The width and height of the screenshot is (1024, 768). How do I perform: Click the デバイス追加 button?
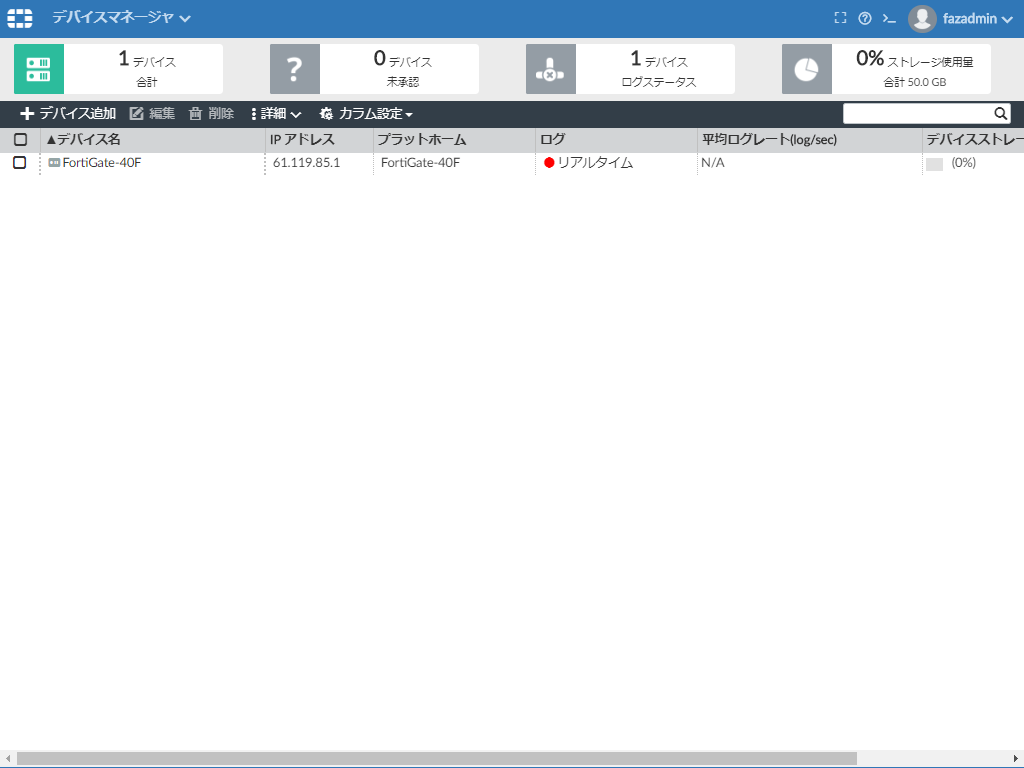point(68,114)
